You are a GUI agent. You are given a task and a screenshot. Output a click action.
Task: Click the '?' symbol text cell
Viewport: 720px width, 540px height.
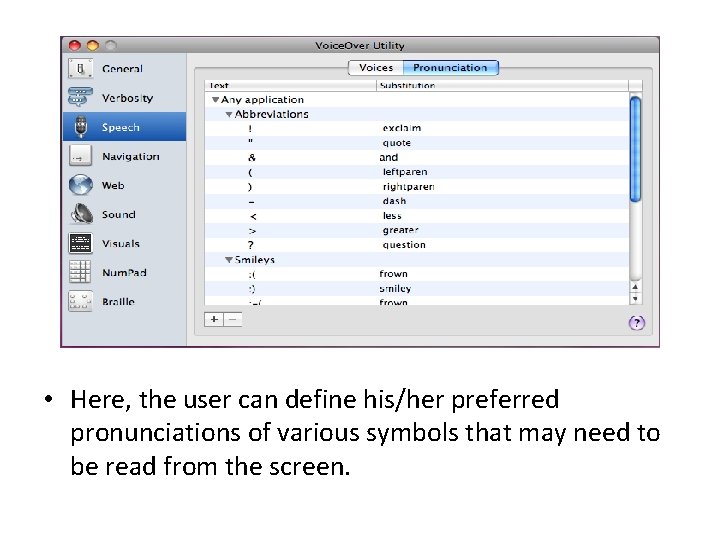tap(250, 245)
